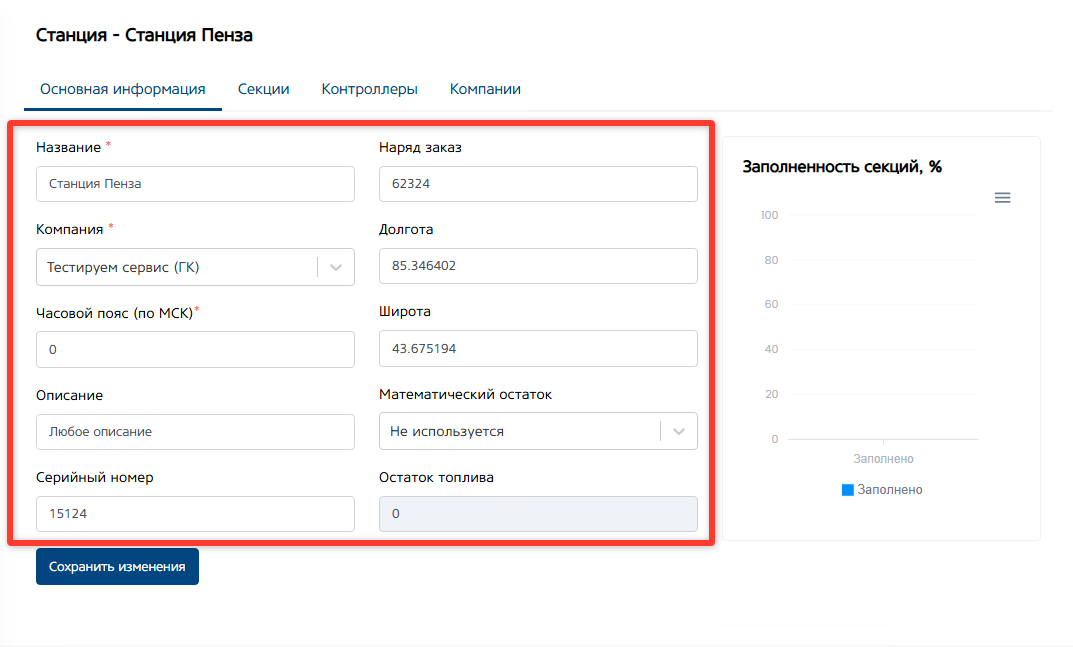Focus the Наряд заказ input field
The height and width of the screenshot is (647, 1073).
[x=538, y=184]
